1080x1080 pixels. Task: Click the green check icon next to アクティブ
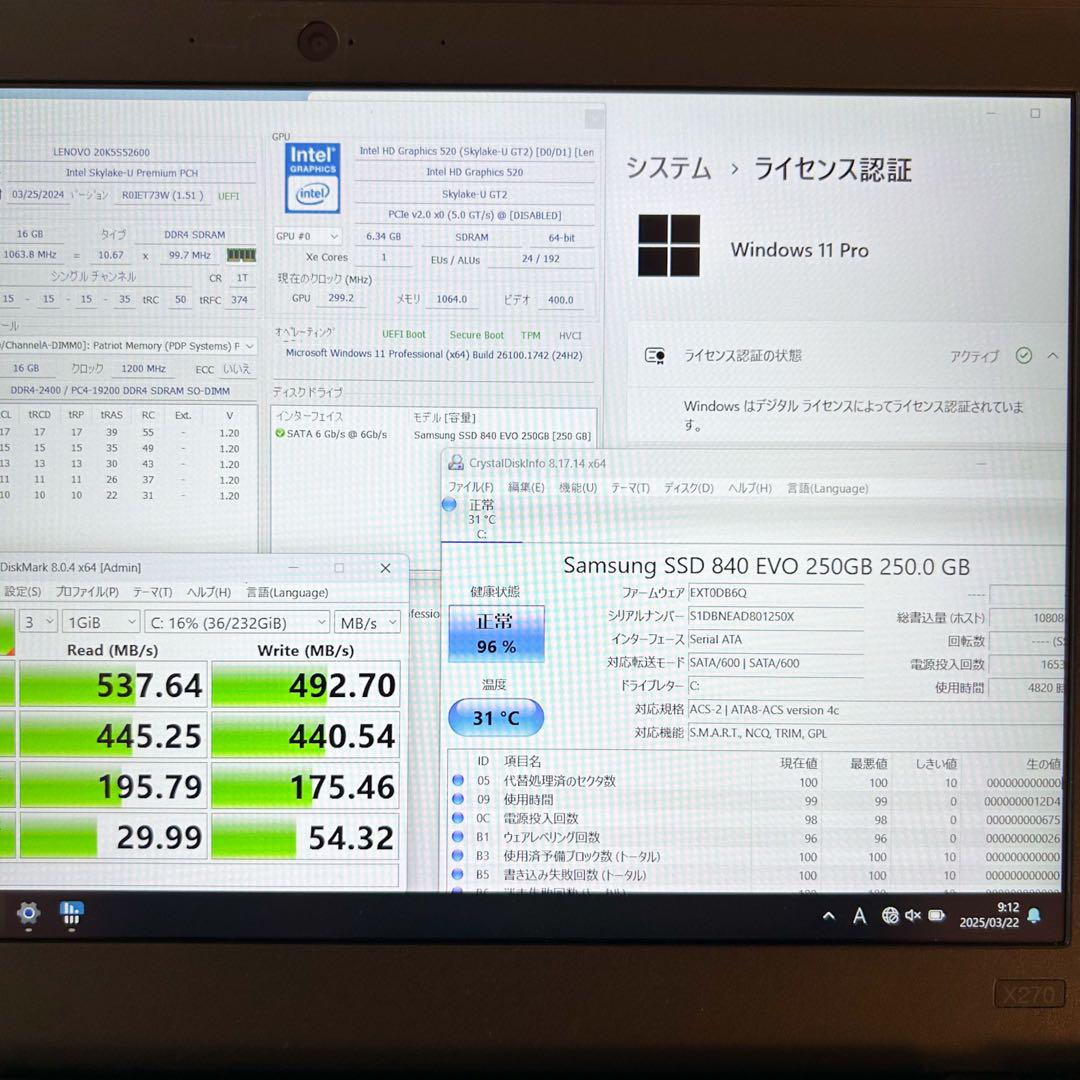tap(1024, 355)
